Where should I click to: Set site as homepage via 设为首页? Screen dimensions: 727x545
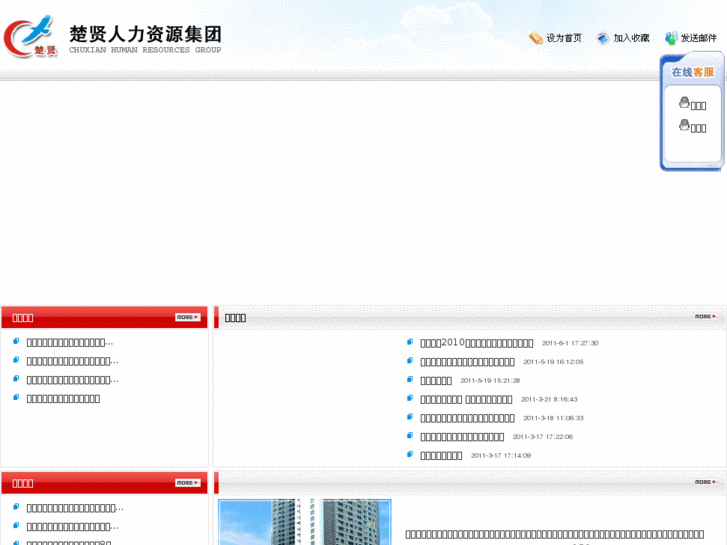click(564, 38)
